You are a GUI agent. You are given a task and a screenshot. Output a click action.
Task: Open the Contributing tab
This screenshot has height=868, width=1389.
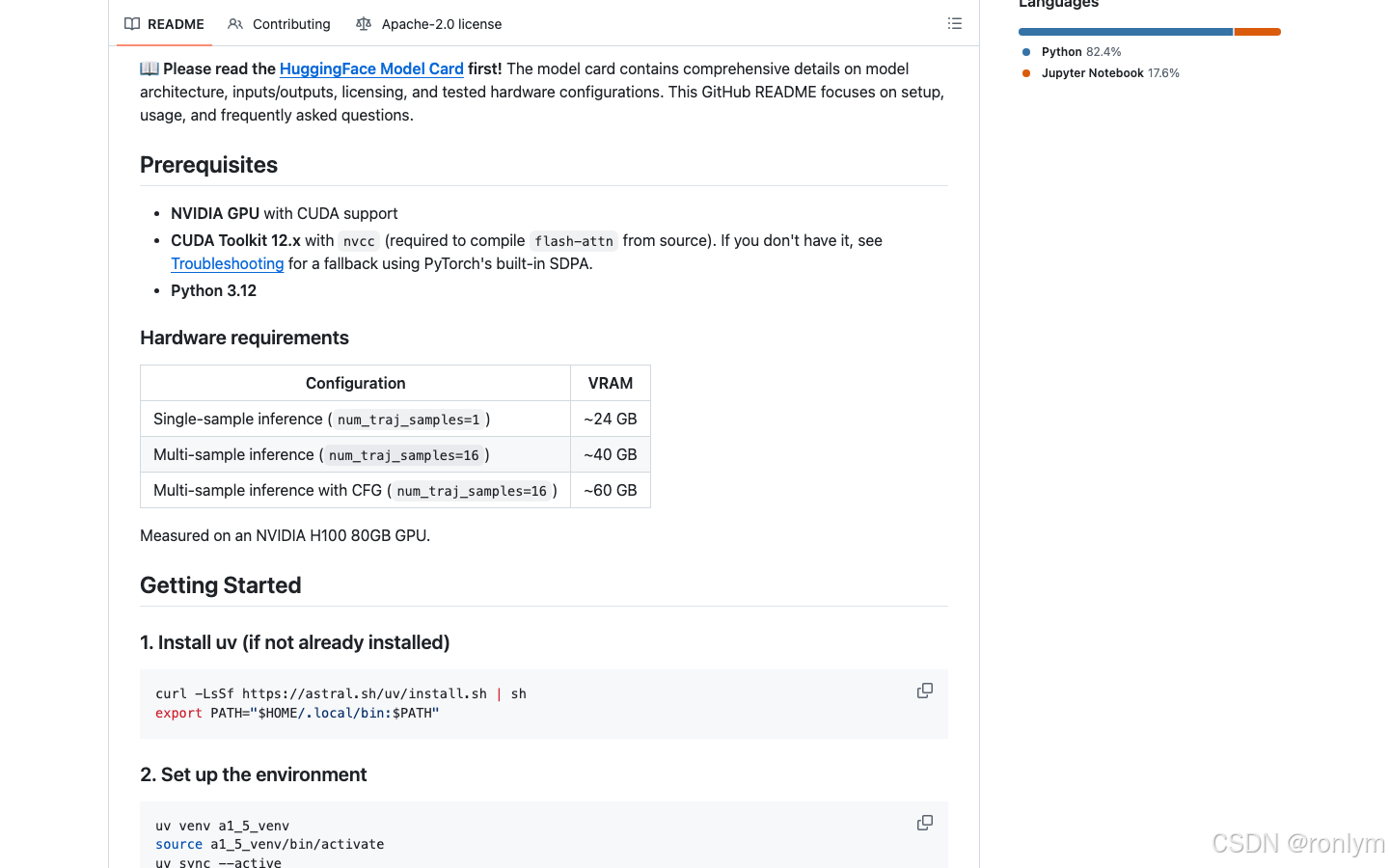tap(280, 24)
